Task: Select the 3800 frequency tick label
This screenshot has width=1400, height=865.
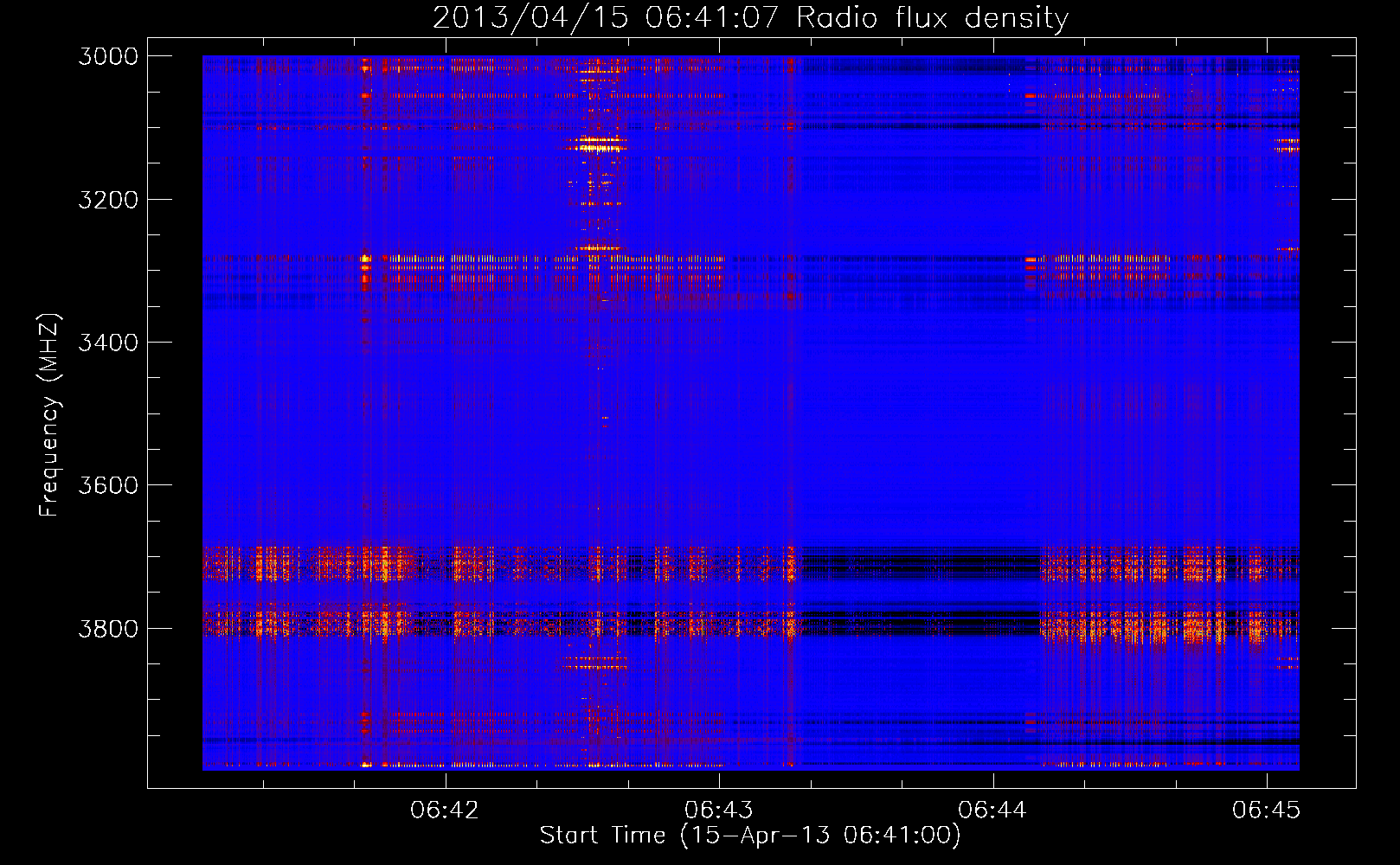Action: pos(108,628)
